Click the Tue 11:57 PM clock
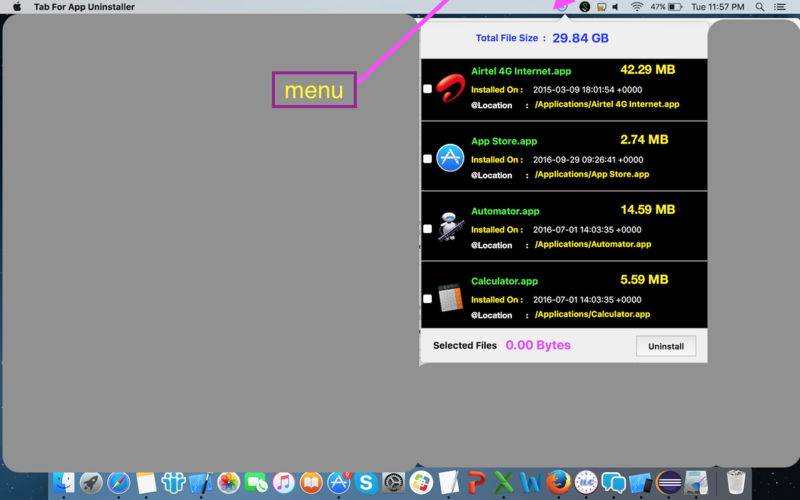Screen dimensions: 800x500 coord(717,7)
